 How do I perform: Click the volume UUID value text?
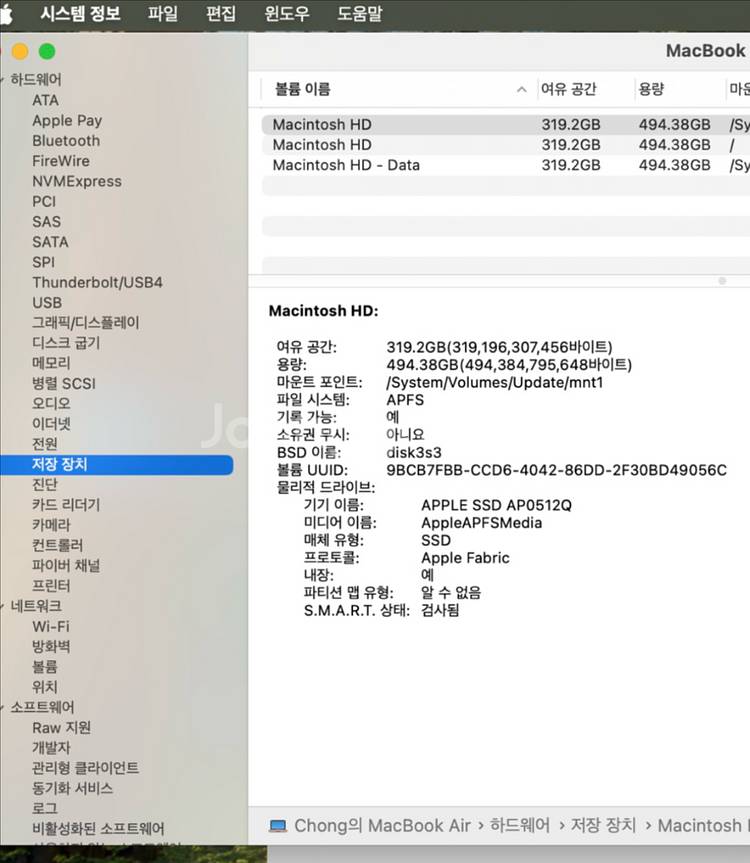coord(556,470)
